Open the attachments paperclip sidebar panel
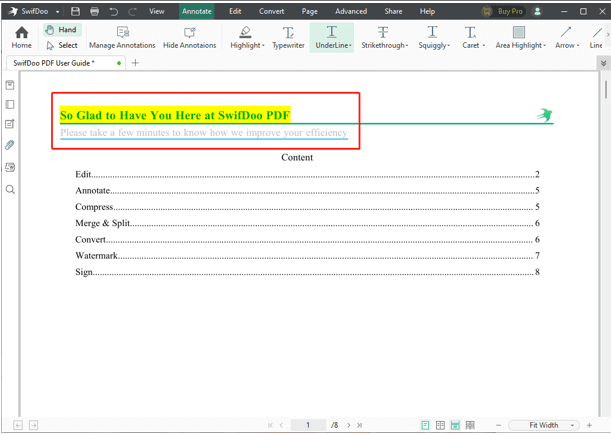The width and height of the screenshot is (611, 434). [10, 146]
